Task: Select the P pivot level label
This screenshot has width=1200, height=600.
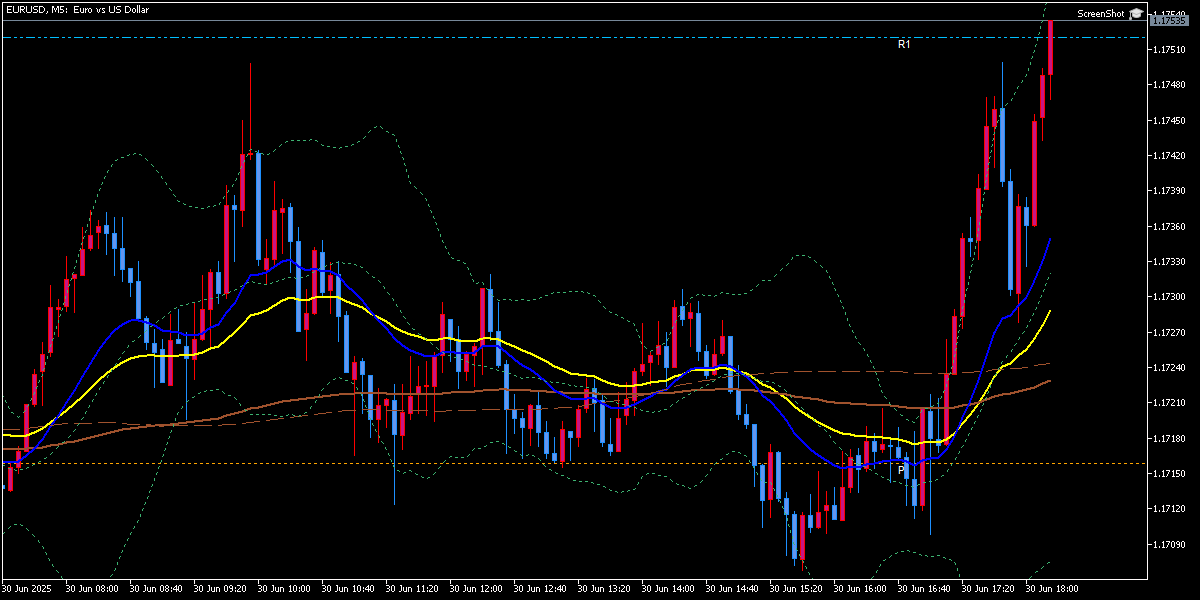Action: click(x=901, y=469)
